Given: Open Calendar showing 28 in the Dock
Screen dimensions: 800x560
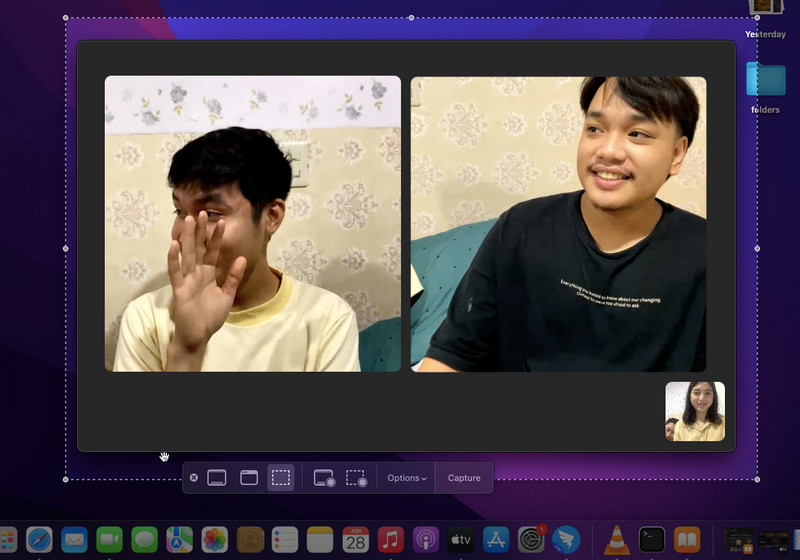Looking at the screenshot, I should click(x=356, y=540).
